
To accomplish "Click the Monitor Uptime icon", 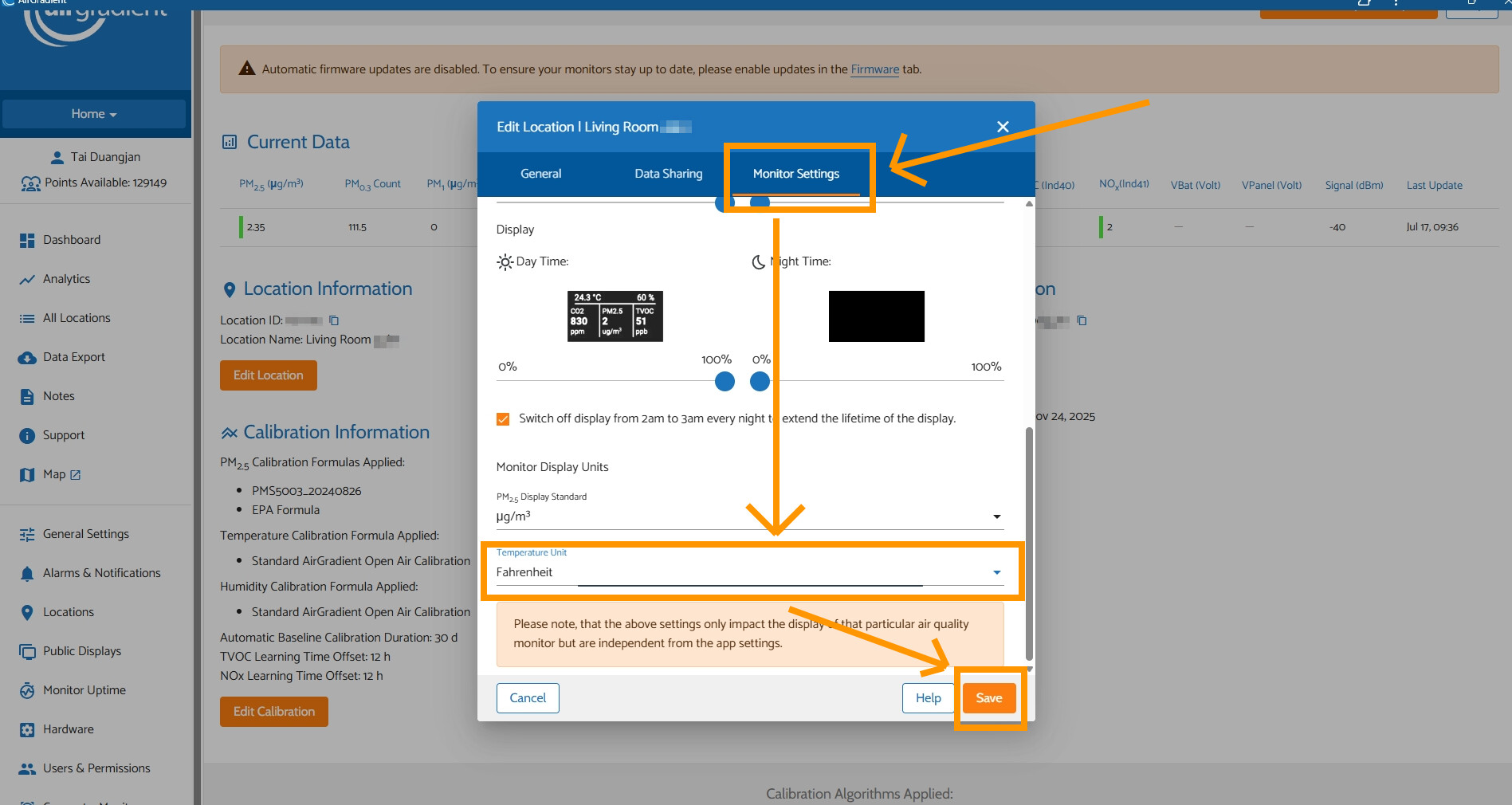I will (27, 690).
